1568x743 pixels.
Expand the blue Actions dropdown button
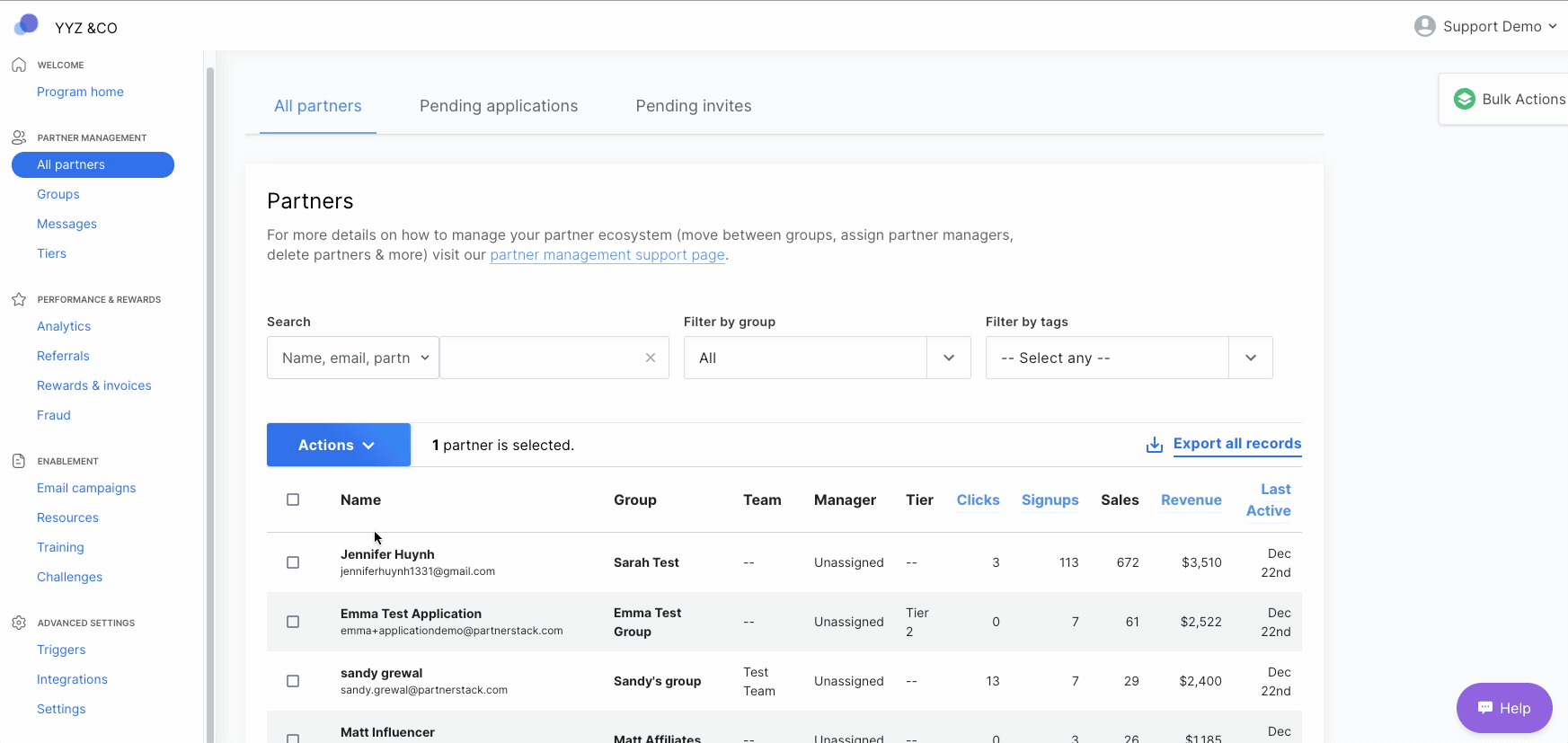[339, 445]
